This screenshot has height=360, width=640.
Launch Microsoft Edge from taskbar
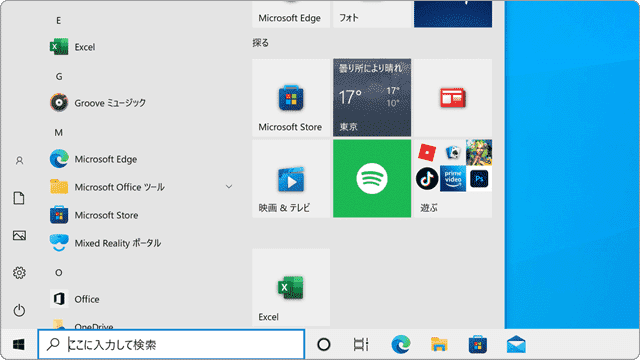point(401,344)
